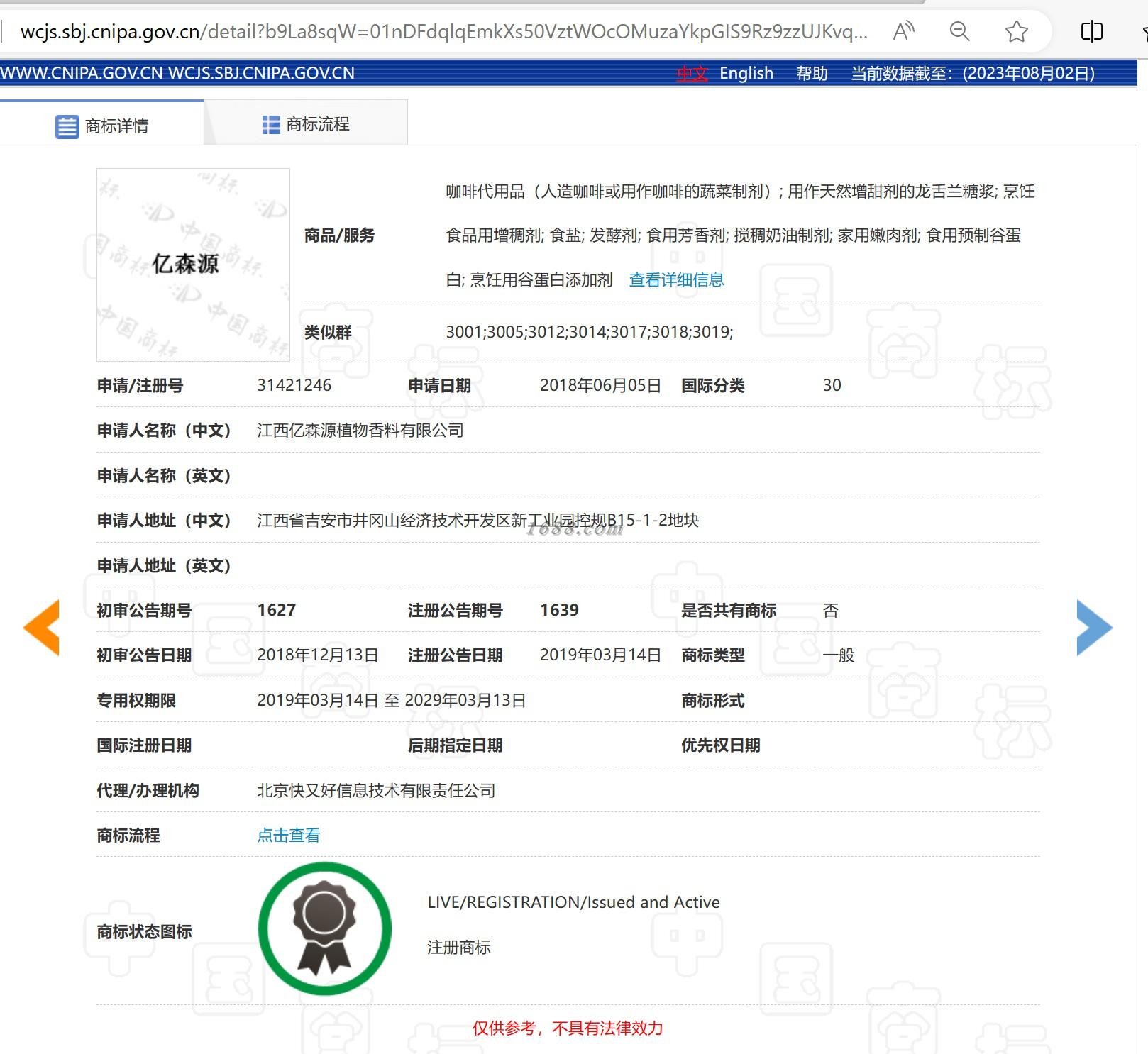This screenshot has width=1148, height=1054.
Task: Select the applicant address text 江西省吉安市
Action: click(x=304, y=521)
